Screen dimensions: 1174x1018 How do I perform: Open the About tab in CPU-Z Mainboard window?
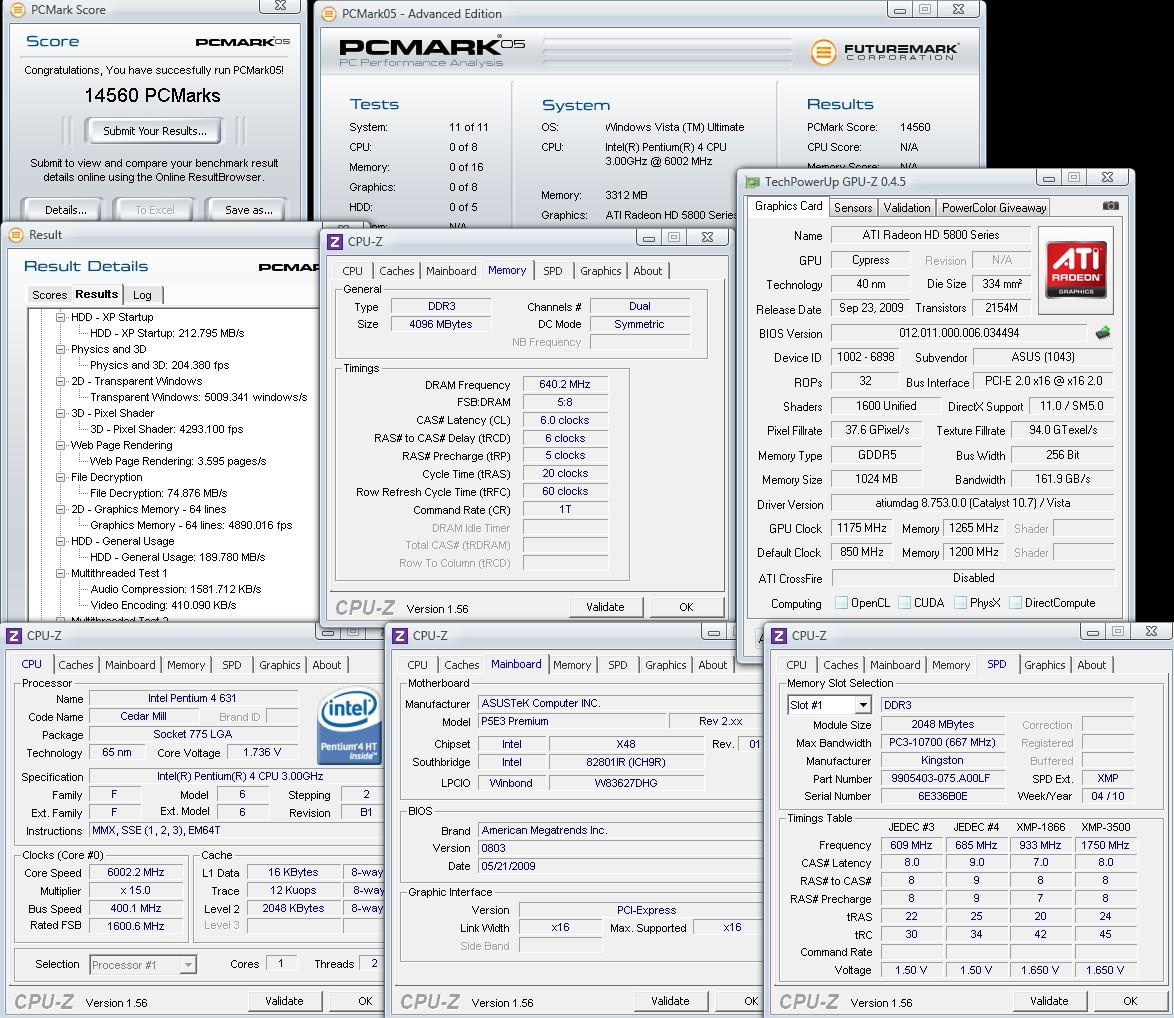coord(713,665)
